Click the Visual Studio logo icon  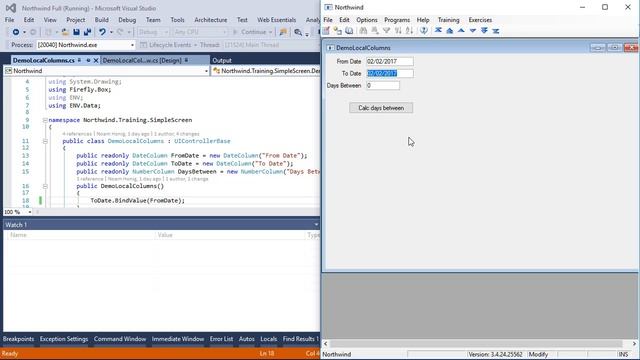[11, 8]
